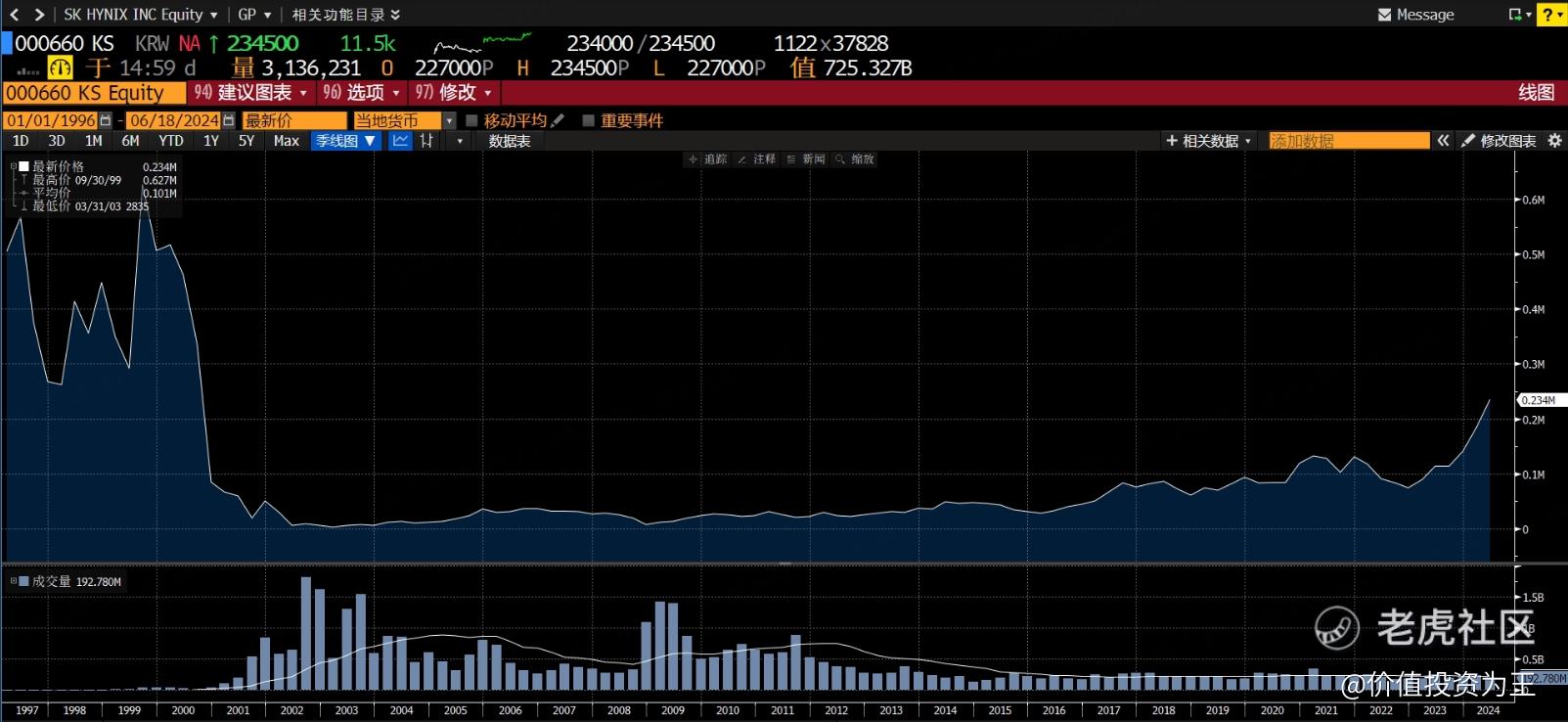Select the 6M time range
This screenshot has width=1568, height=722.
(130, 141)
